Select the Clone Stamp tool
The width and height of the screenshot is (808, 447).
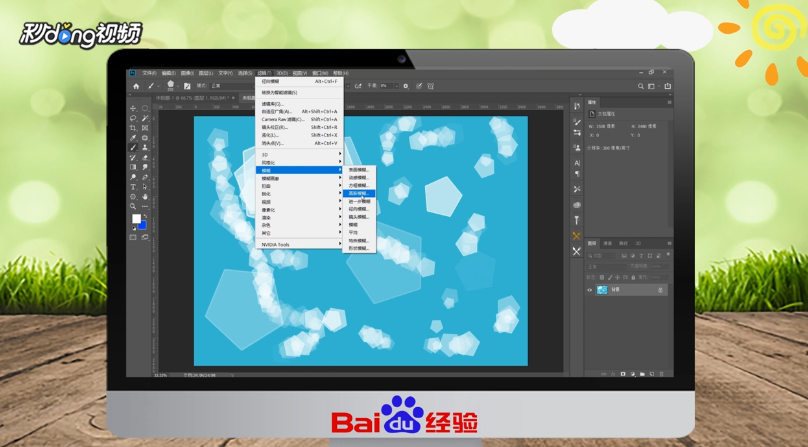click(145, 147)
